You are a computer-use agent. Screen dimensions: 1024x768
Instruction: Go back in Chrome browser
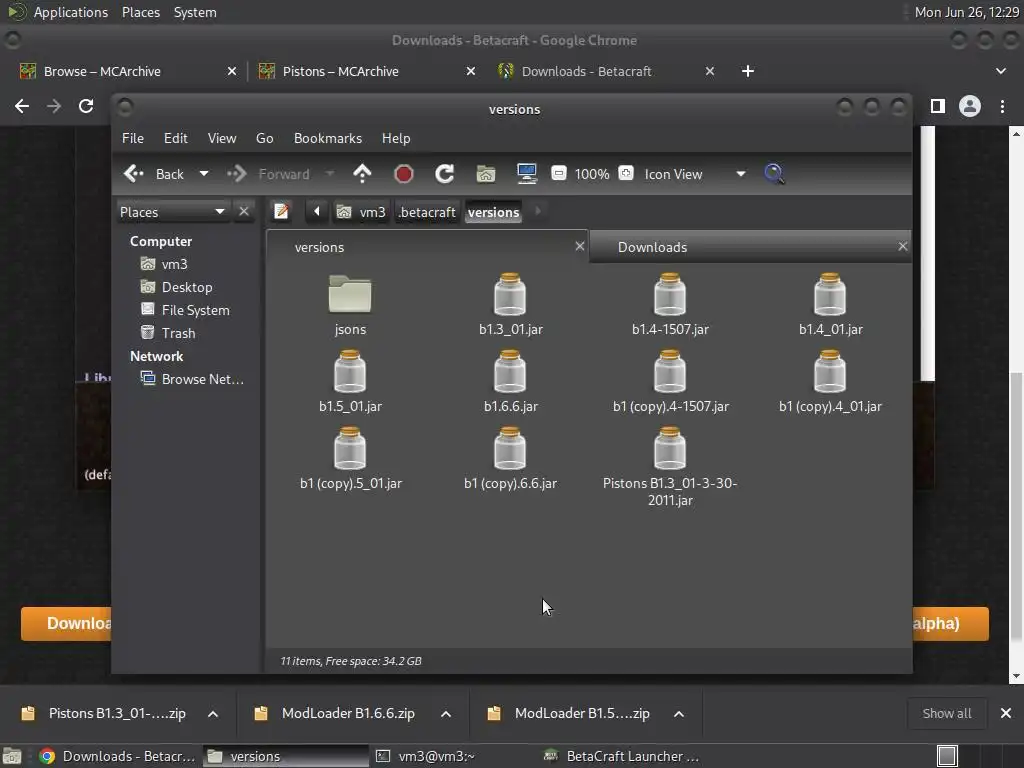click(22, 106)
